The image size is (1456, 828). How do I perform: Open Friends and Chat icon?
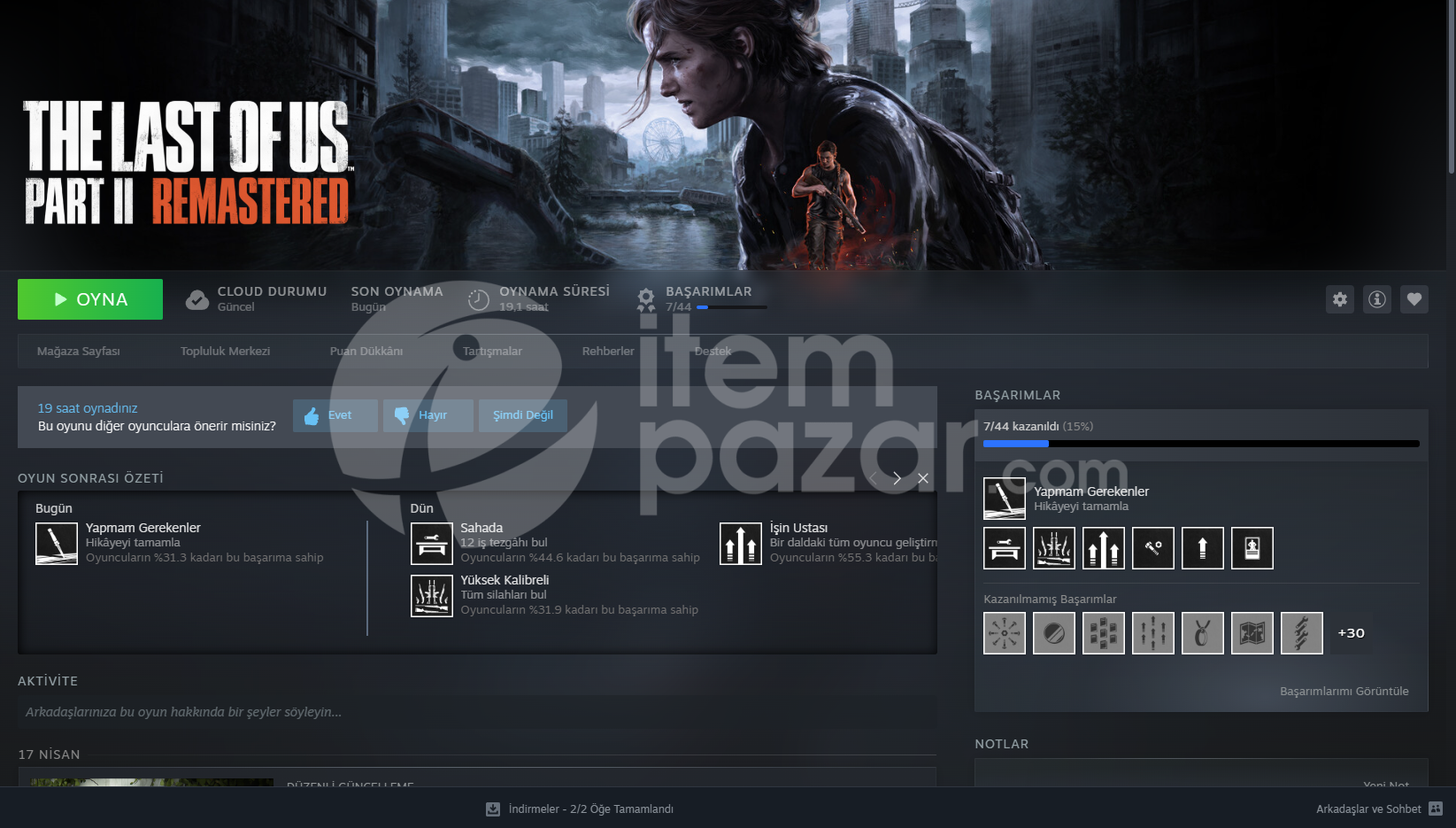[x=1436, y=809]
